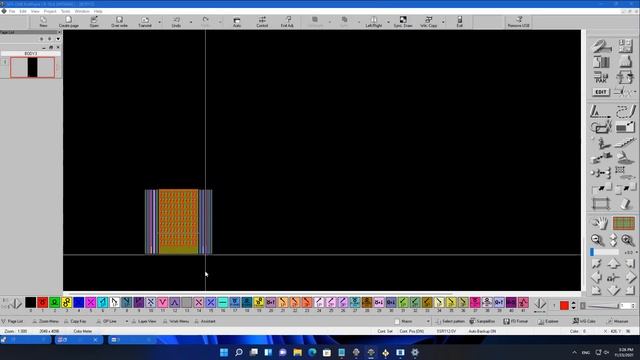Open the Page List panel options dropdown arrow

coord(58,39)
